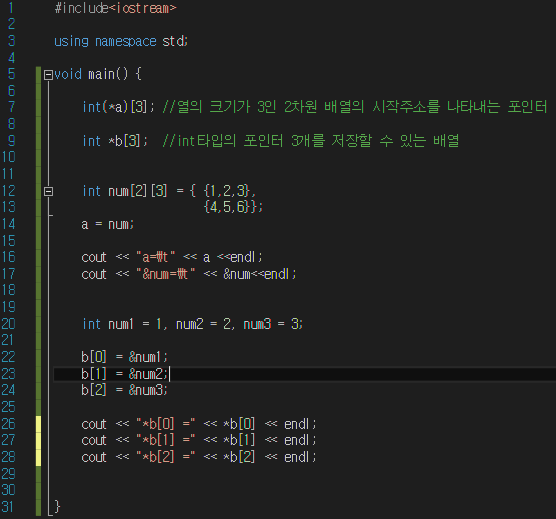Click the 'a = num;' assignment

[107, 225]
